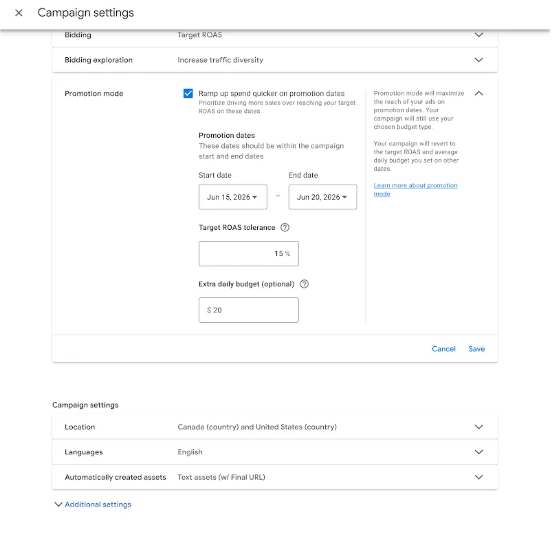Click the Promotion mode section label
This screenshot has width=552, height=535.
coord(94,94)
